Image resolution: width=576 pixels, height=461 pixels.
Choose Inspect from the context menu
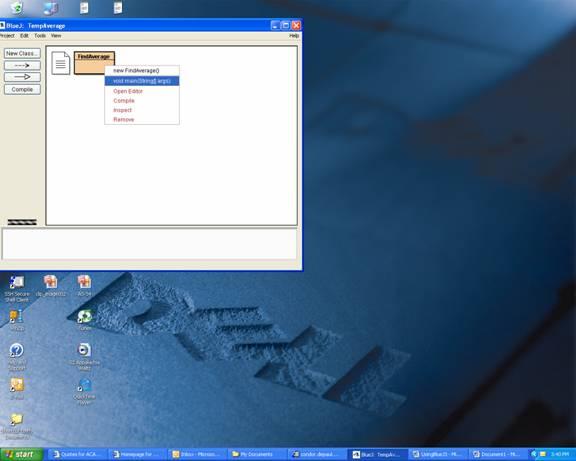pos(122,110)
